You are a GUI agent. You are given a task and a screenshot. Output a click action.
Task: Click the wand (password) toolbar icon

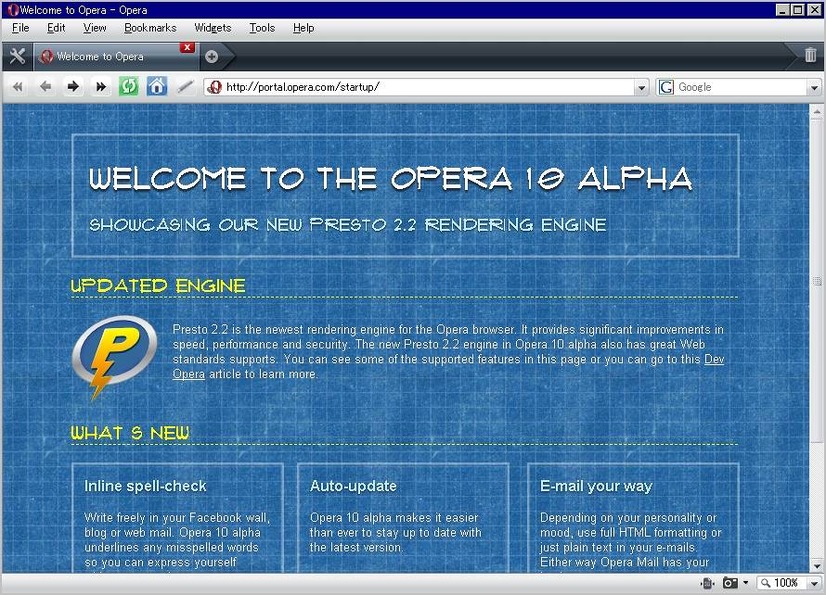click(185, 86)
